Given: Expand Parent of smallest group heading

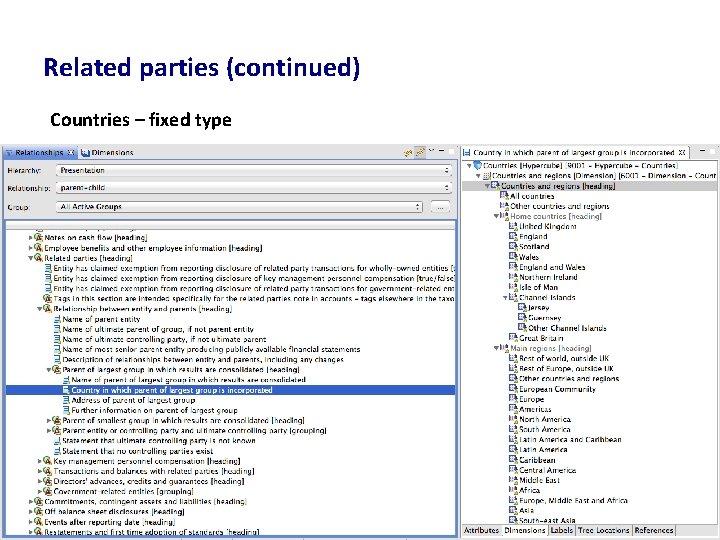Looking at the screenshot, I should coord(49,420).
